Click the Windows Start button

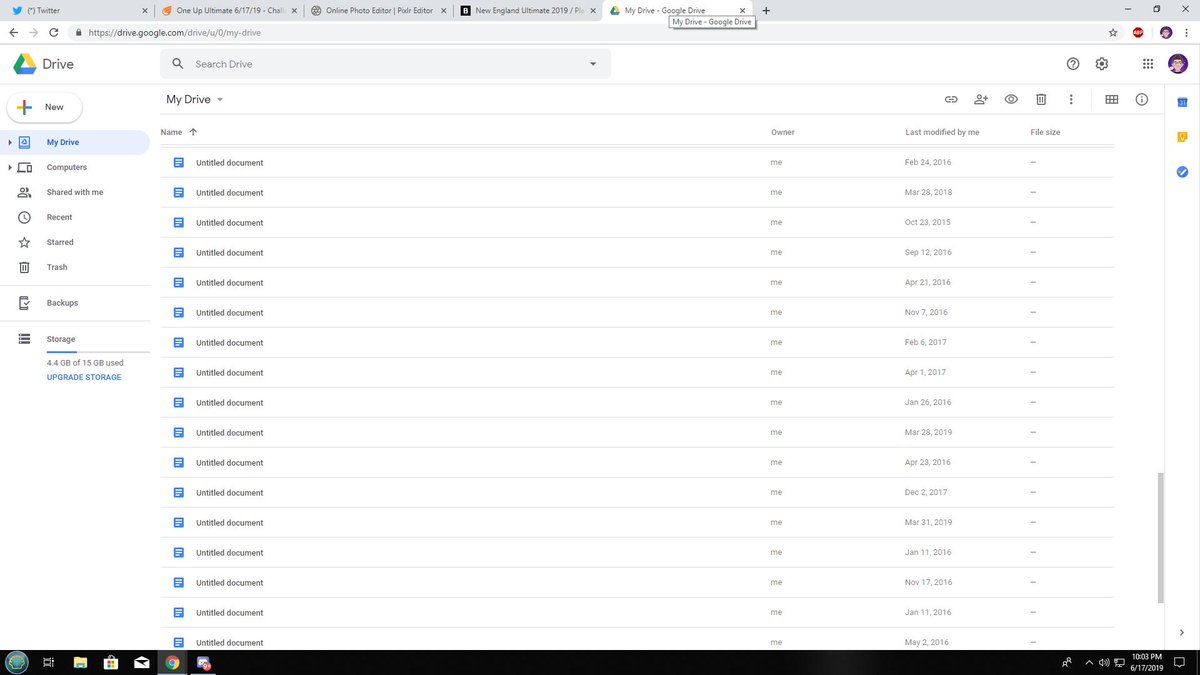click(16, 662)
